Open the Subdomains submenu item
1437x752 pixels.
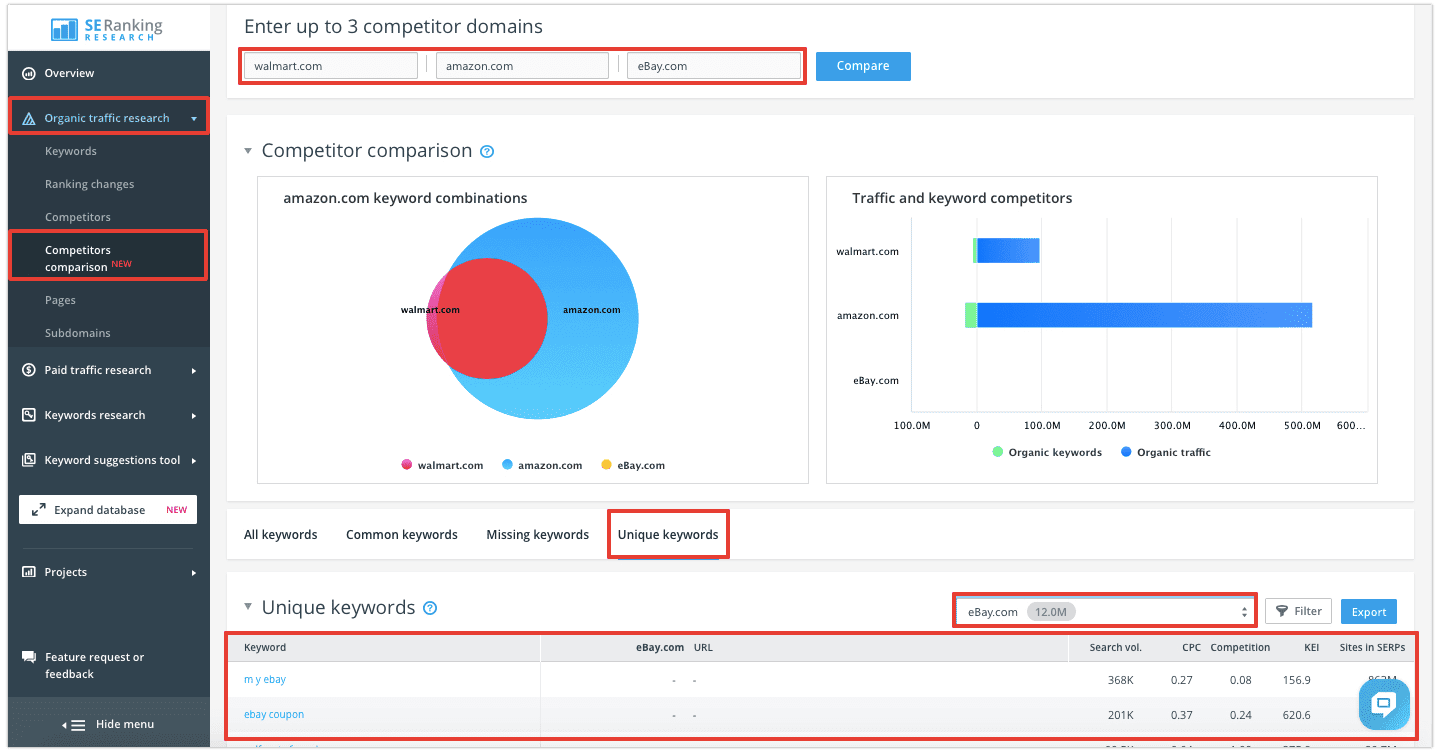(78, 333)
